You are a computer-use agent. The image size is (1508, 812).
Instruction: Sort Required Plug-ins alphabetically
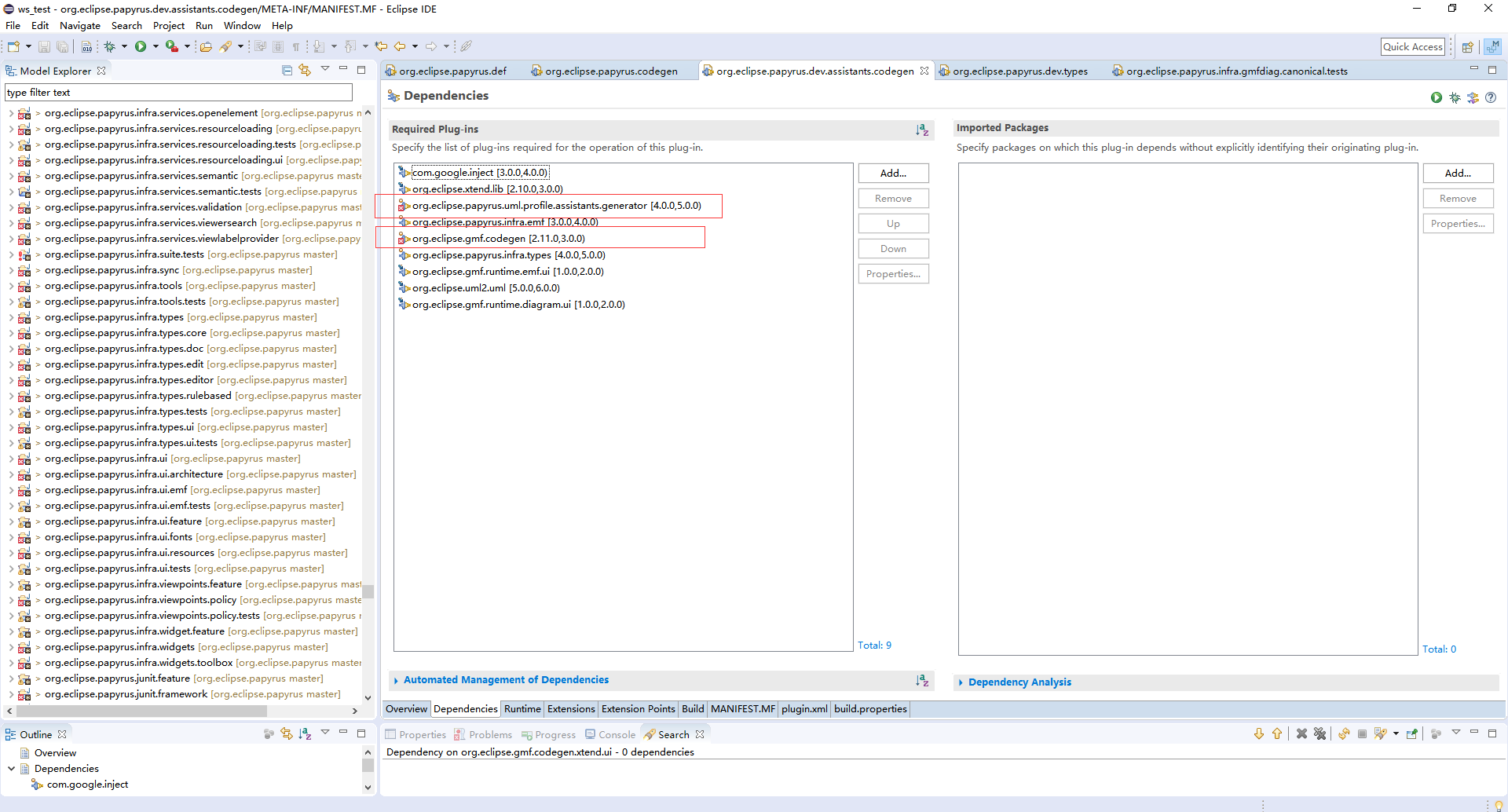922,130
